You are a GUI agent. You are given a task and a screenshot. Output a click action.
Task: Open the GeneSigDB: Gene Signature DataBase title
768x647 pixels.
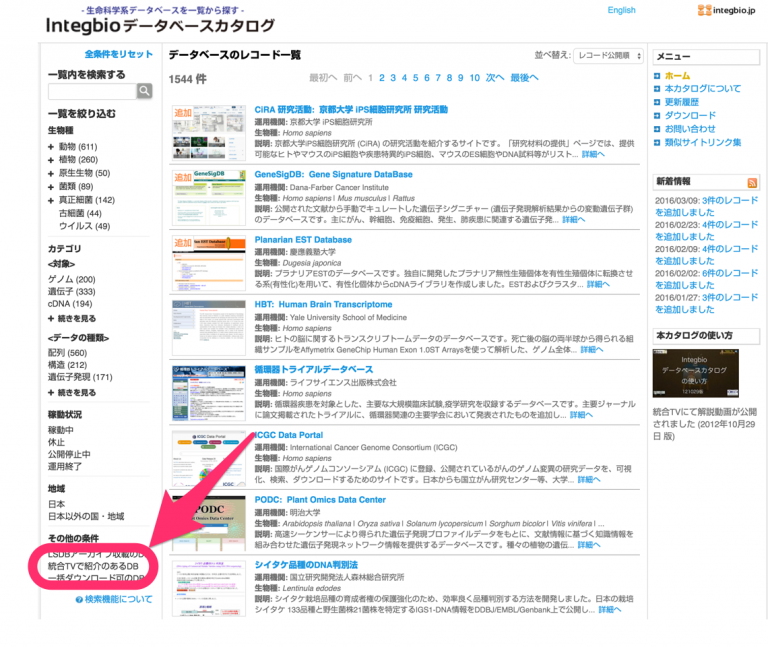[333, 174]
